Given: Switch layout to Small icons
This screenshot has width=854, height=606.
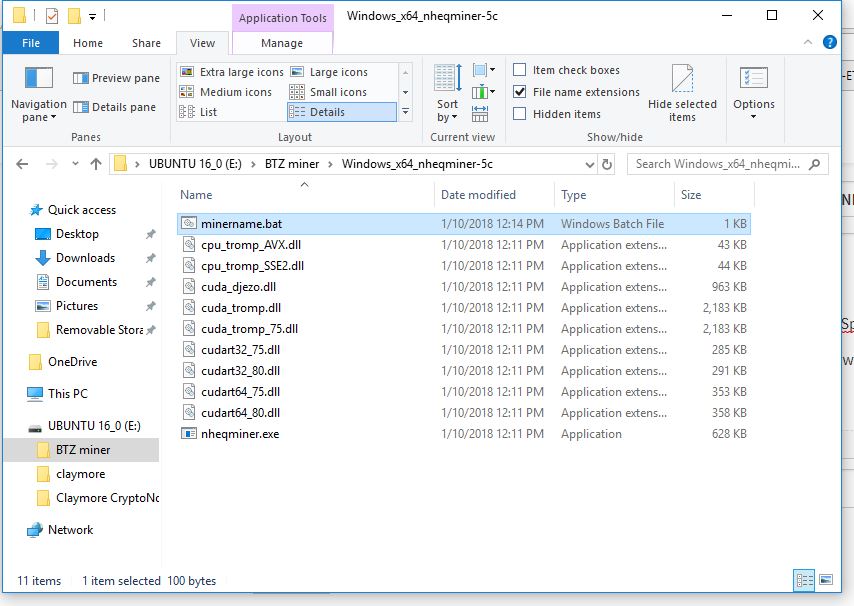Looking at the screenshot, I should 328,92.
